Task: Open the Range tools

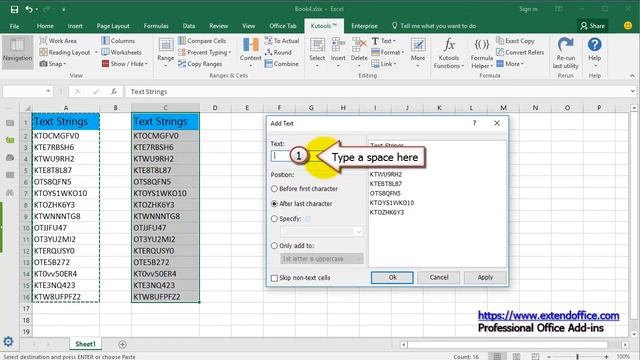Action: click(165, 51)
